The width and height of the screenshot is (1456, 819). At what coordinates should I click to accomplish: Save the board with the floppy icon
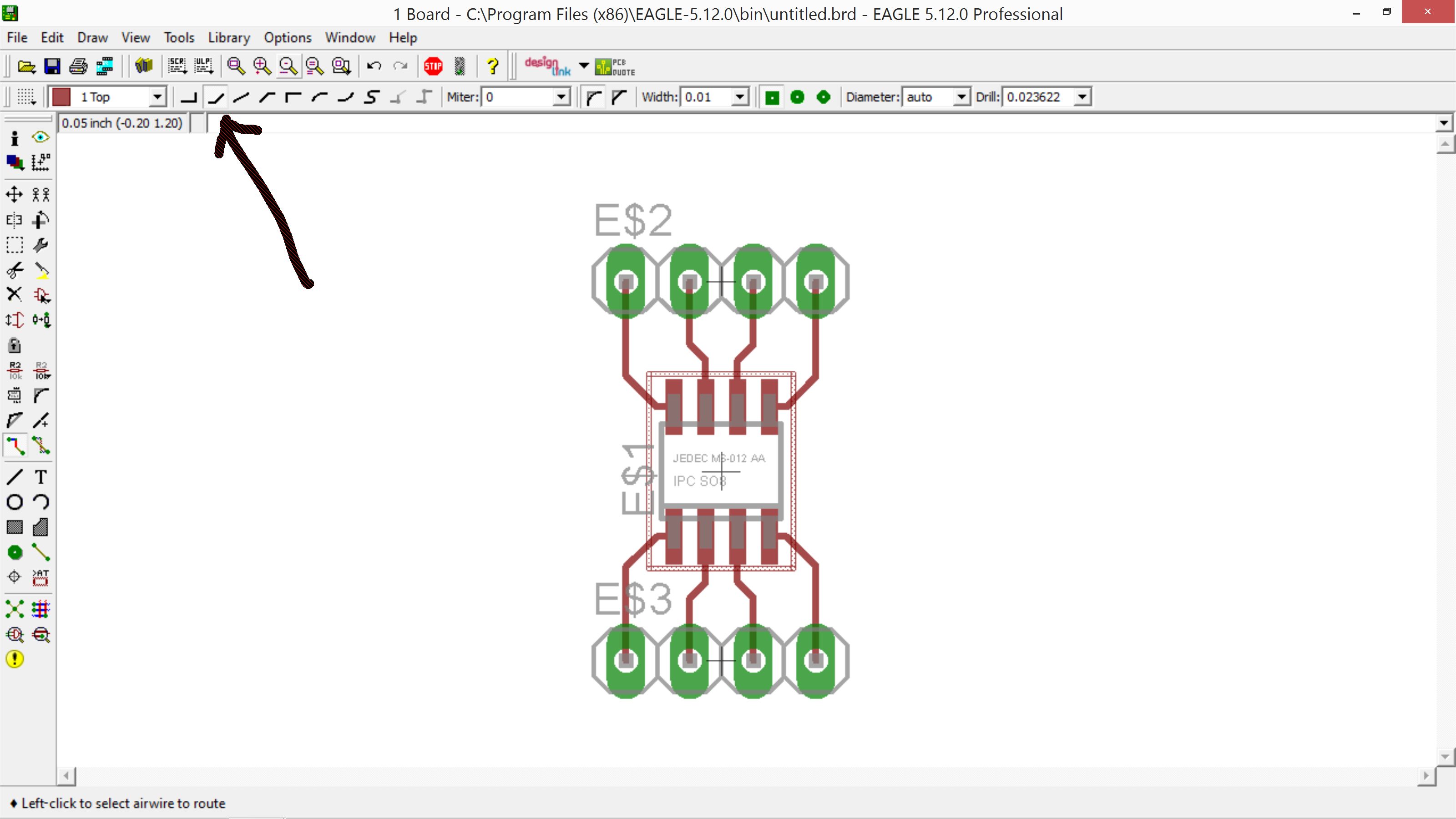coord(52,67)
